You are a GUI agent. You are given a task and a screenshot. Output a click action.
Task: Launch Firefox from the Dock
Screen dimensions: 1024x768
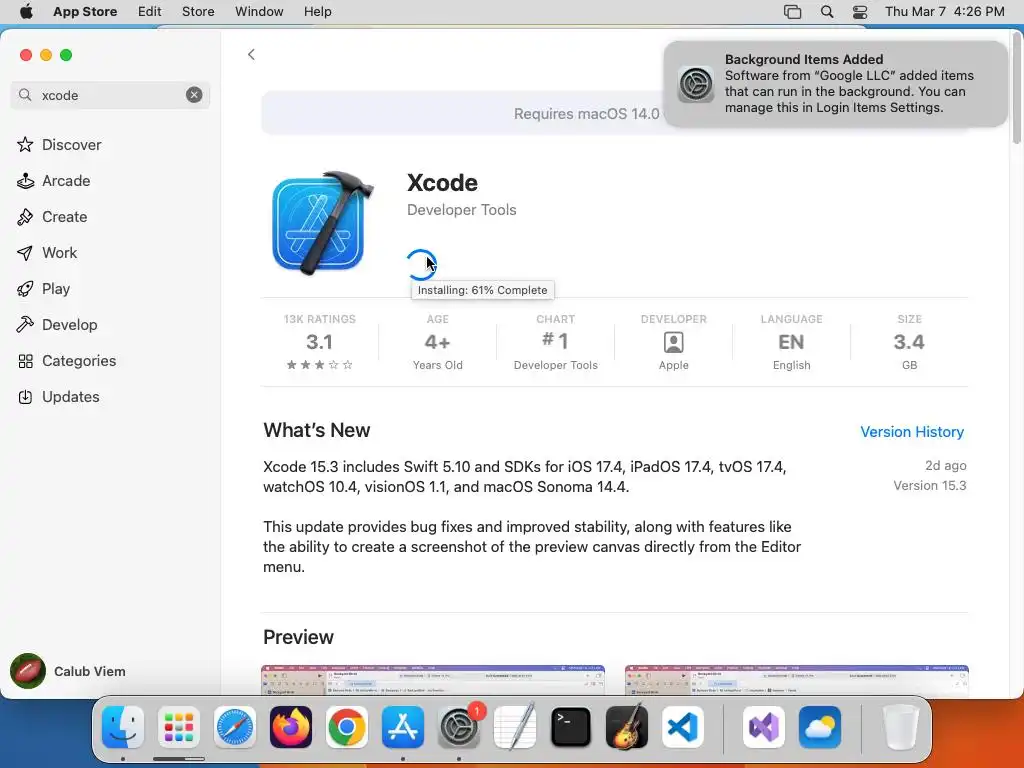pos(291,727)
